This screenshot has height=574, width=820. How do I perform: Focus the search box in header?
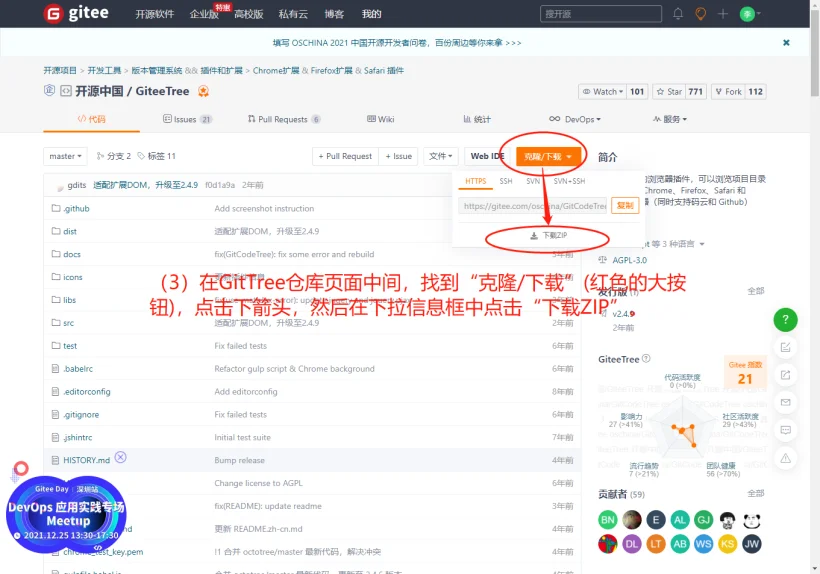click(601, 14)
